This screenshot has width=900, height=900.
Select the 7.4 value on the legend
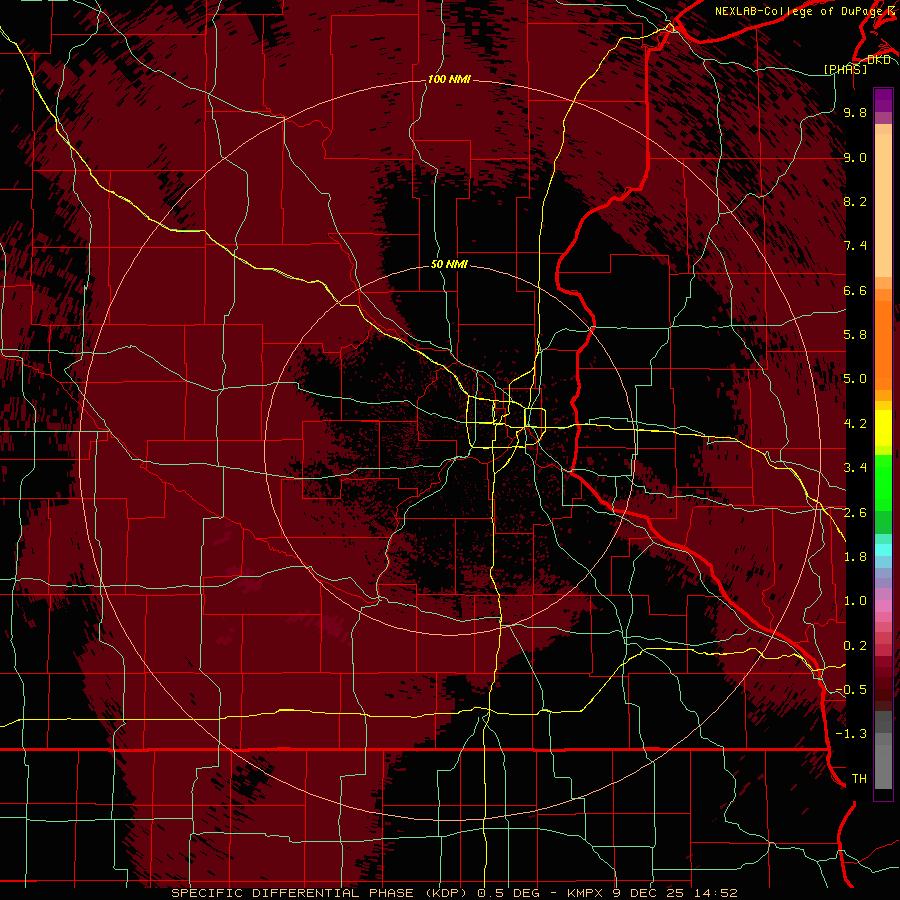(855, 246)
